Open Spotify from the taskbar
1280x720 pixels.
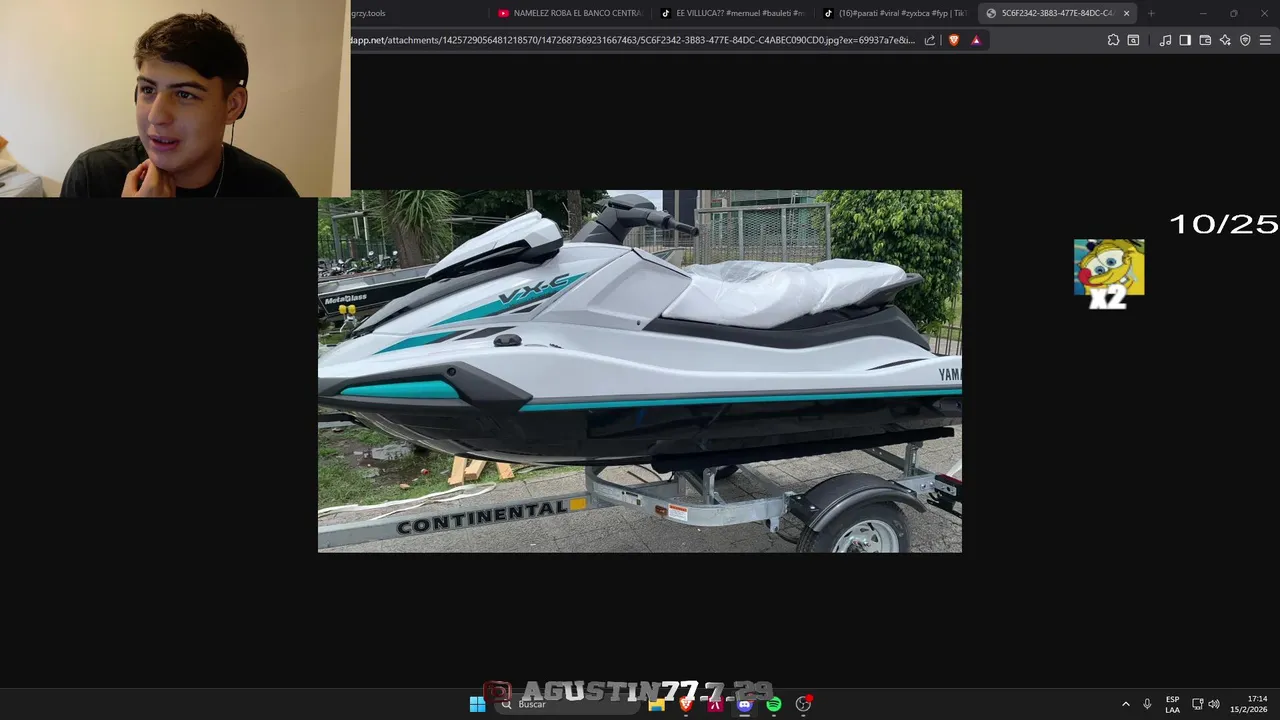[774, 704]
